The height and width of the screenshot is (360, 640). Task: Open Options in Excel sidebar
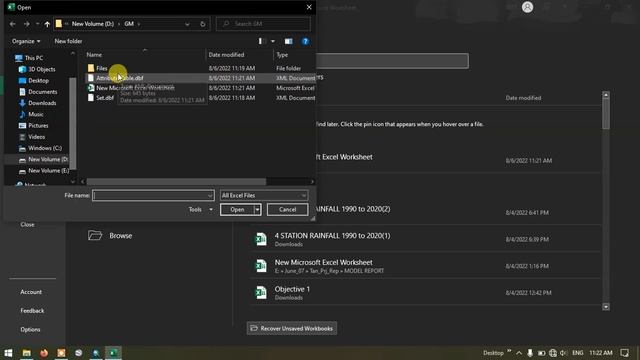coord(30,329)
